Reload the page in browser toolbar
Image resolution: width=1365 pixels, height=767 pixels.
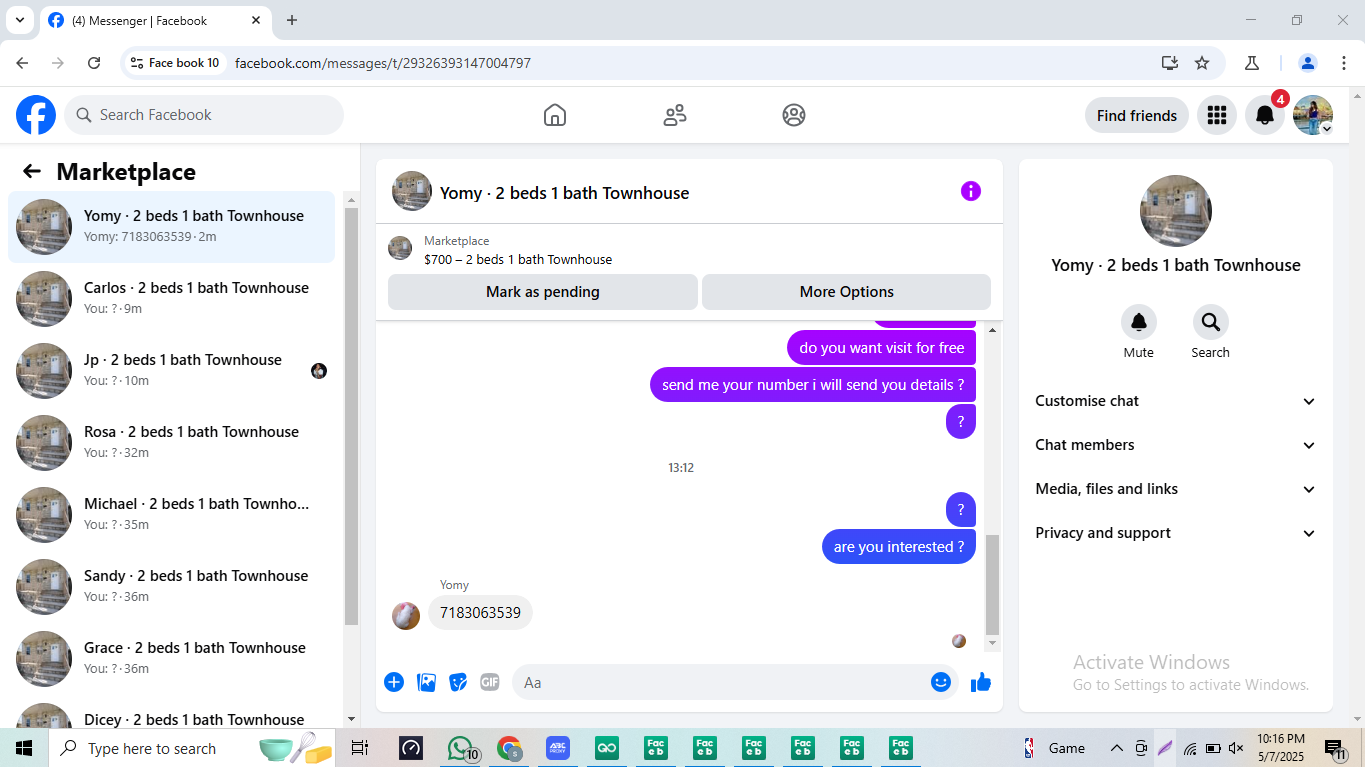click(94, 63)
